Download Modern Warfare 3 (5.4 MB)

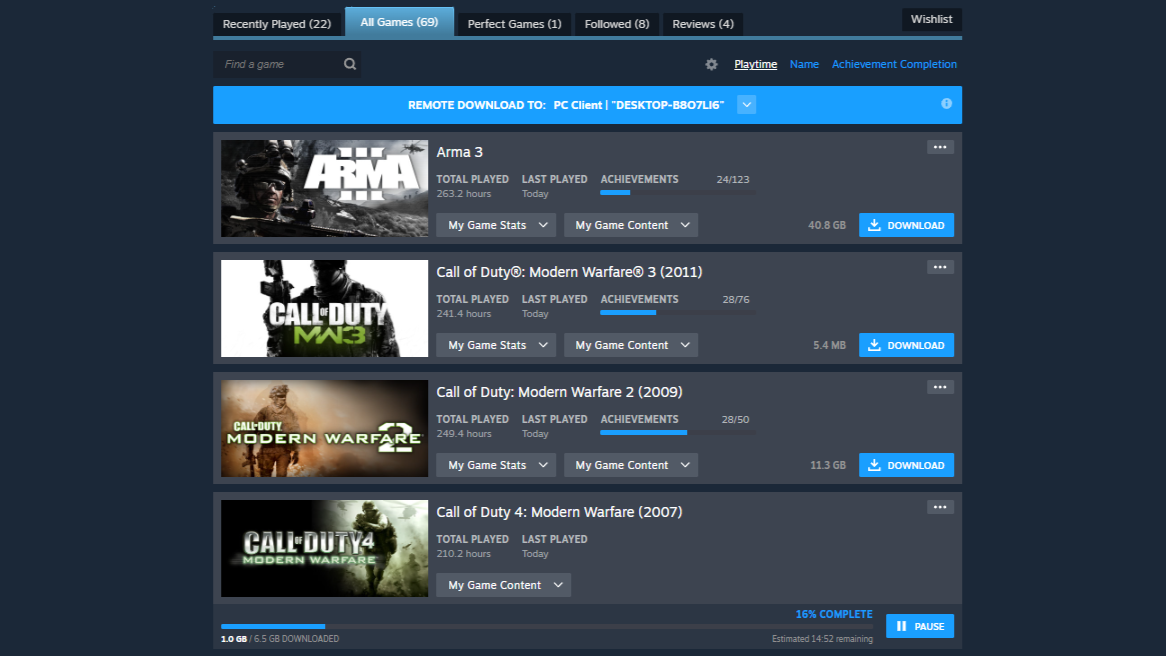906,345
